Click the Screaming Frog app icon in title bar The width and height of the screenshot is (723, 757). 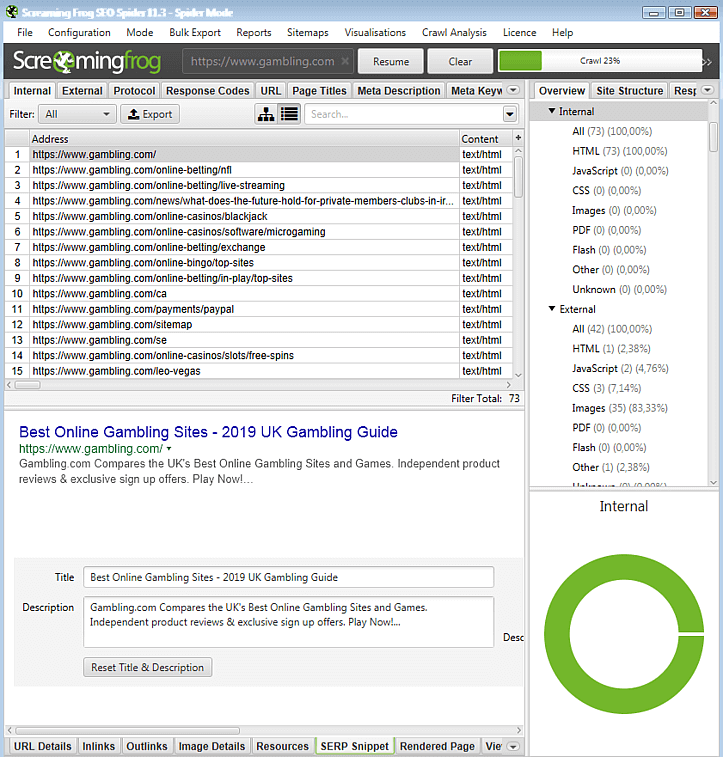point(12,12)
